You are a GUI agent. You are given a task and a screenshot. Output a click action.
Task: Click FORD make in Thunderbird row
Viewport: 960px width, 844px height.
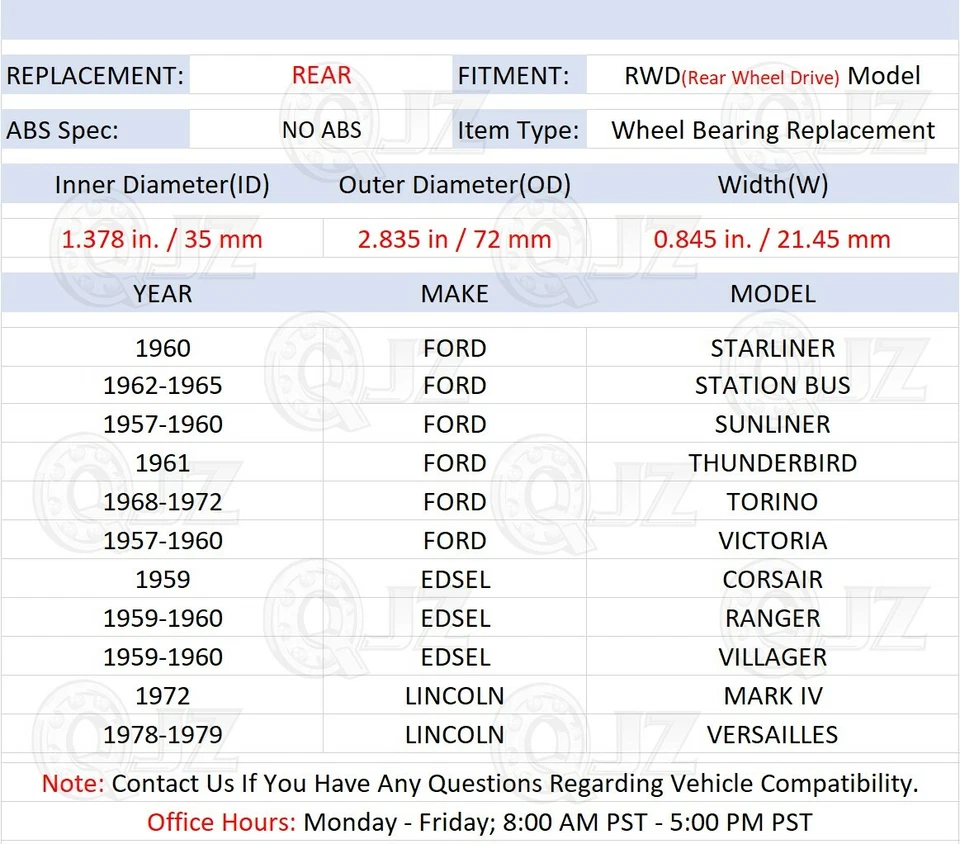[454, 463]
